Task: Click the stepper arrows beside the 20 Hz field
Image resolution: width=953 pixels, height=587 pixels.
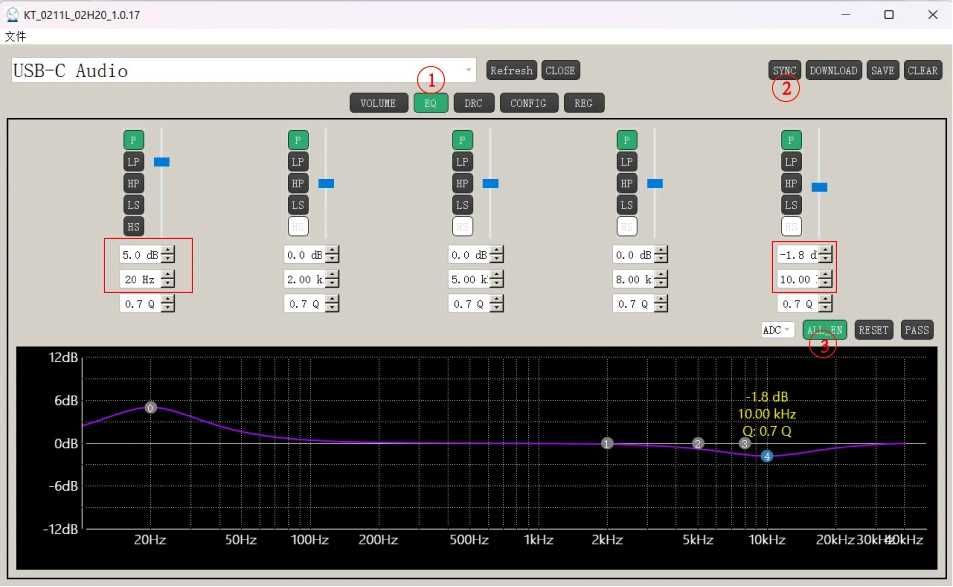Action: click(x=168, y=280)
